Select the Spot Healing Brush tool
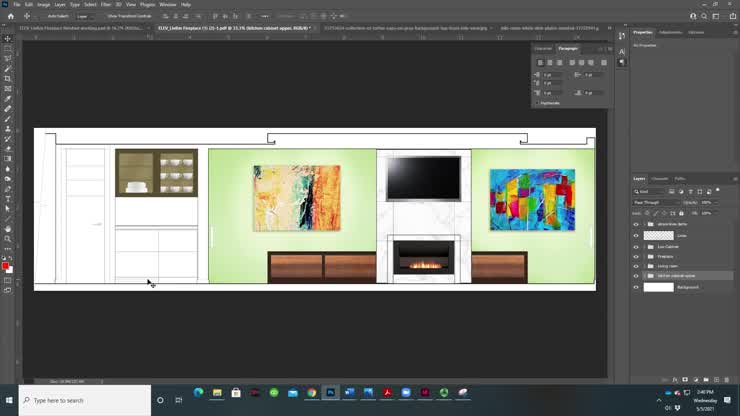This screenshot has height=416, width=740. [8, 109]
